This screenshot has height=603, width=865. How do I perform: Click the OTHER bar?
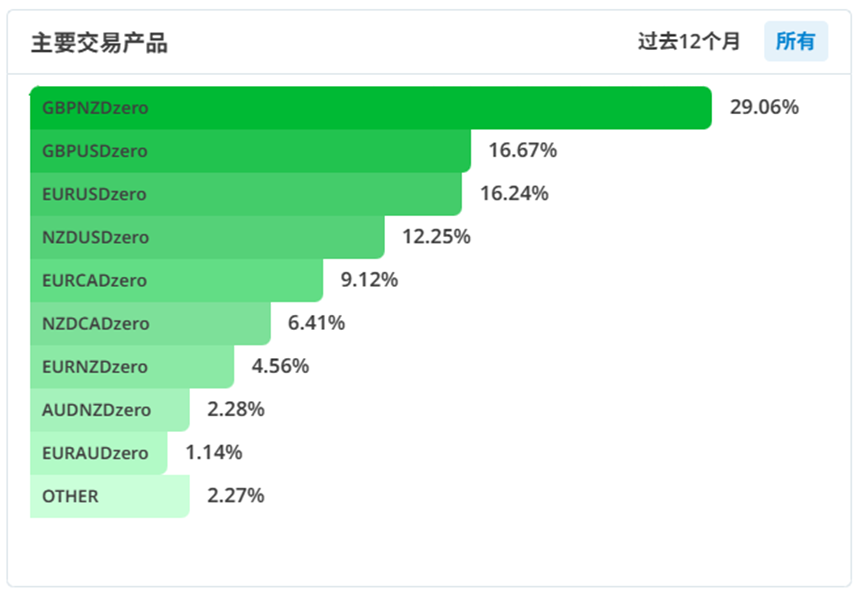[110, 495]
